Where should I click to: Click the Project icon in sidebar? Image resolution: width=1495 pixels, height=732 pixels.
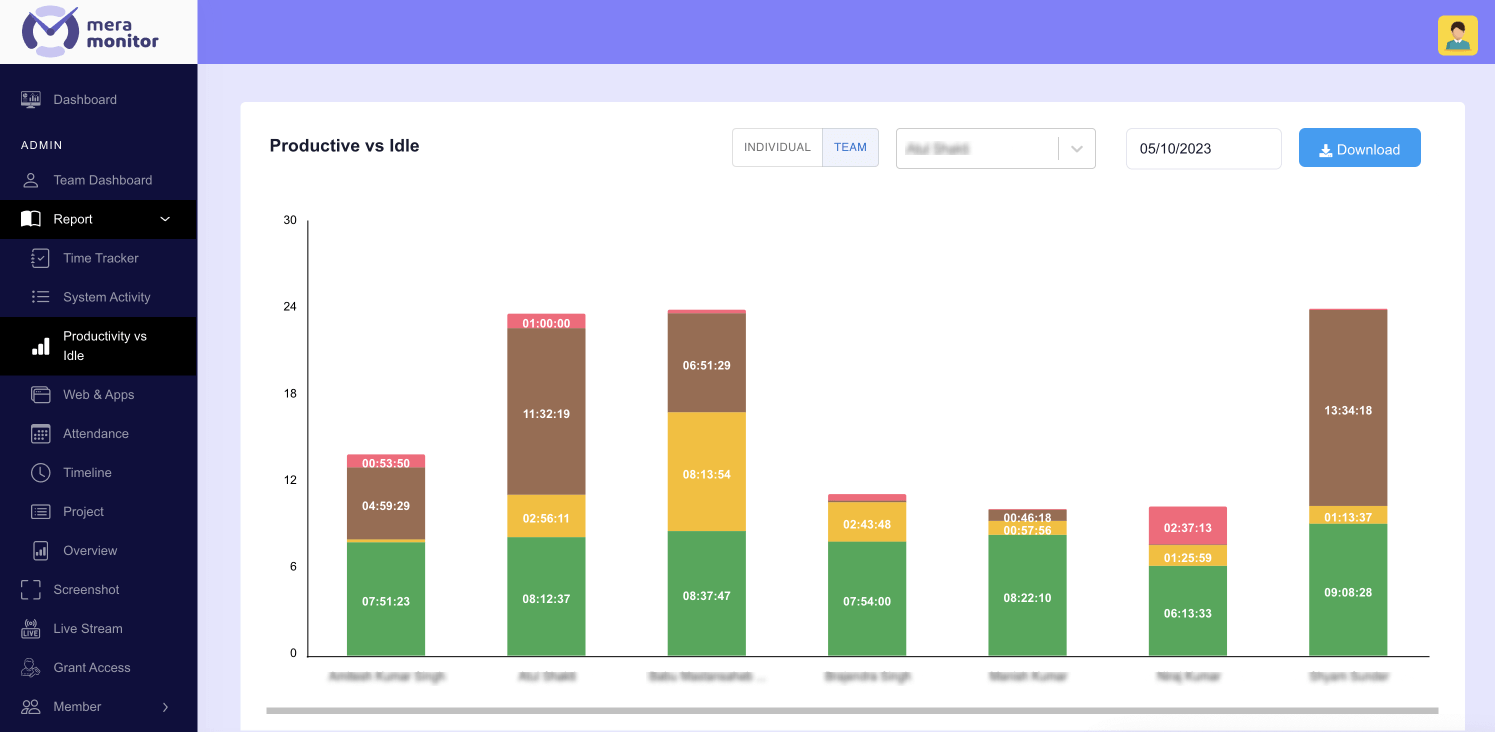coord(40,511)
